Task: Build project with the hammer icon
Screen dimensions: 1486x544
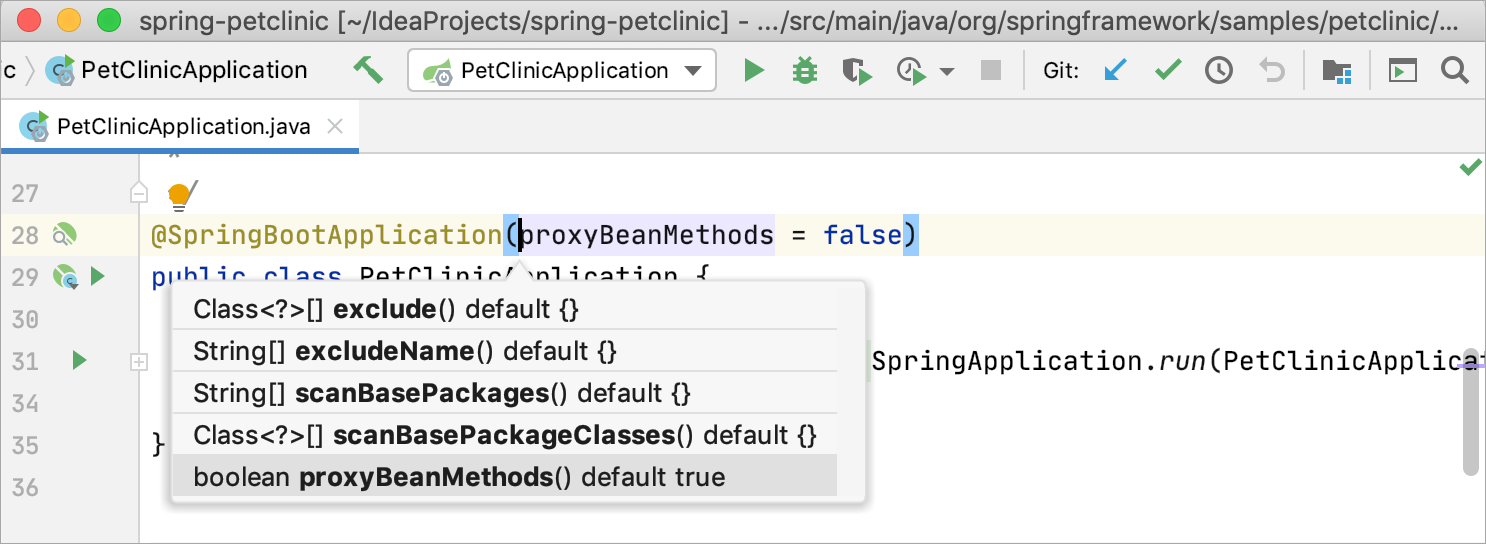Action: coord(368,70)
